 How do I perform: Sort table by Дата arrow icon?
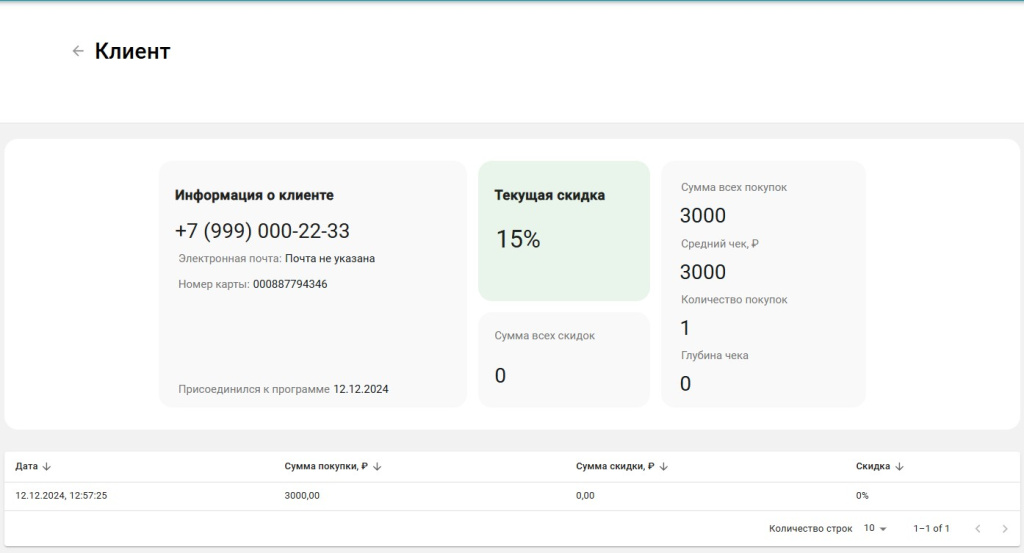point(47,466)
